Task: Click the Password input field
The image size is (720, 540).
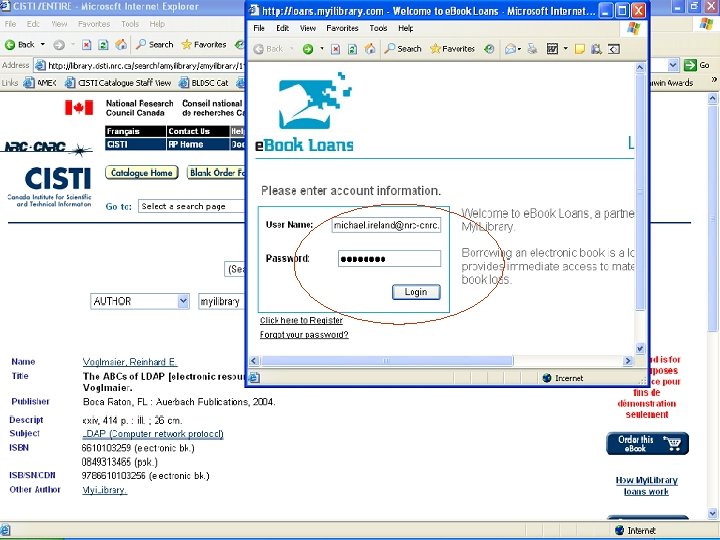Action: click(x=389, y=259)
